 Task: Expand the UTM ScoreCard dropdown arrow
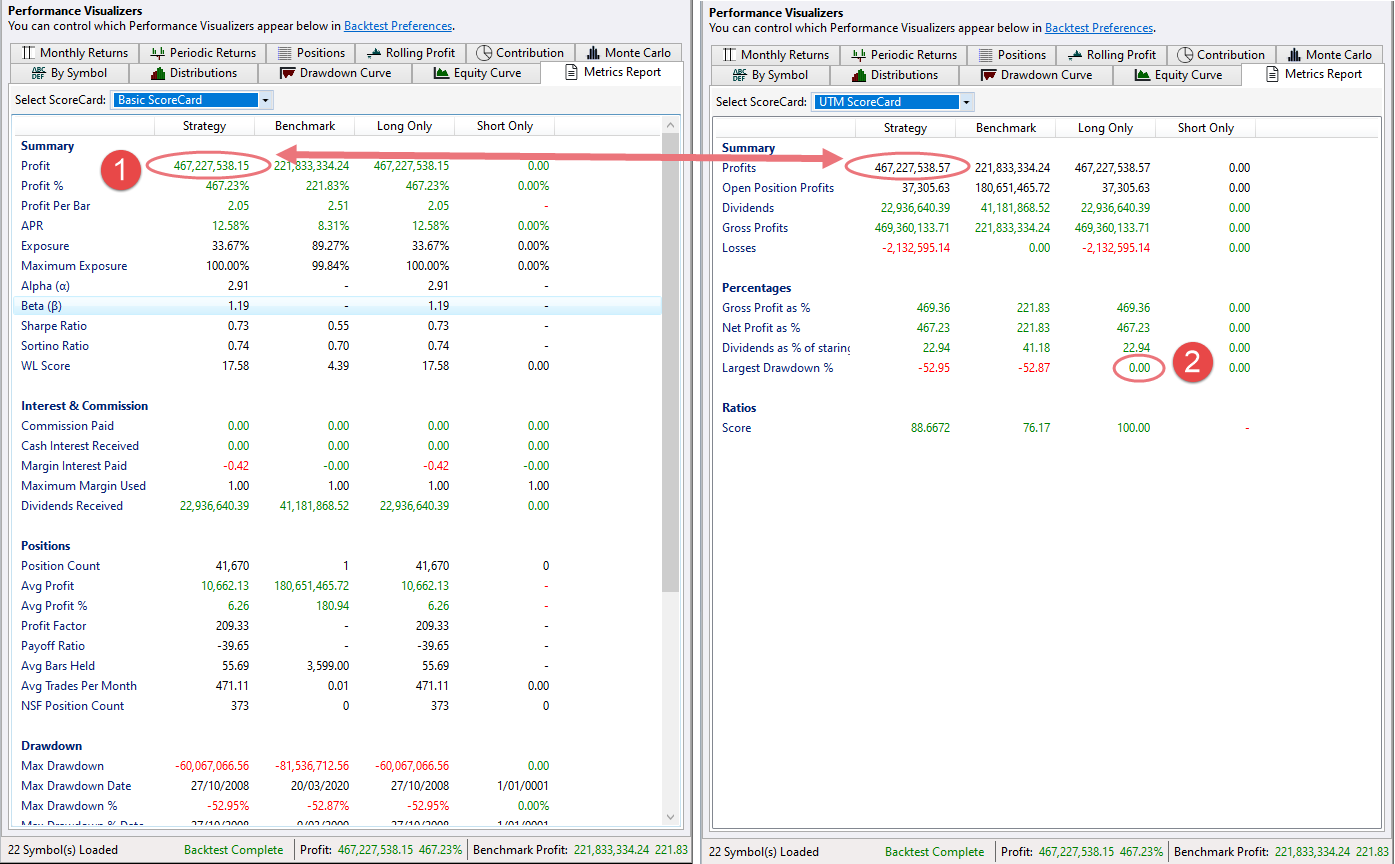[965, 102]
